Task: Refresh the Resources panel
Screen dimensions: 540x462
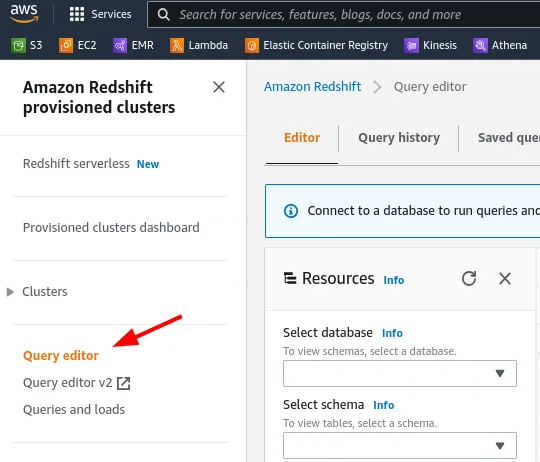Action: tap(469, 279)
